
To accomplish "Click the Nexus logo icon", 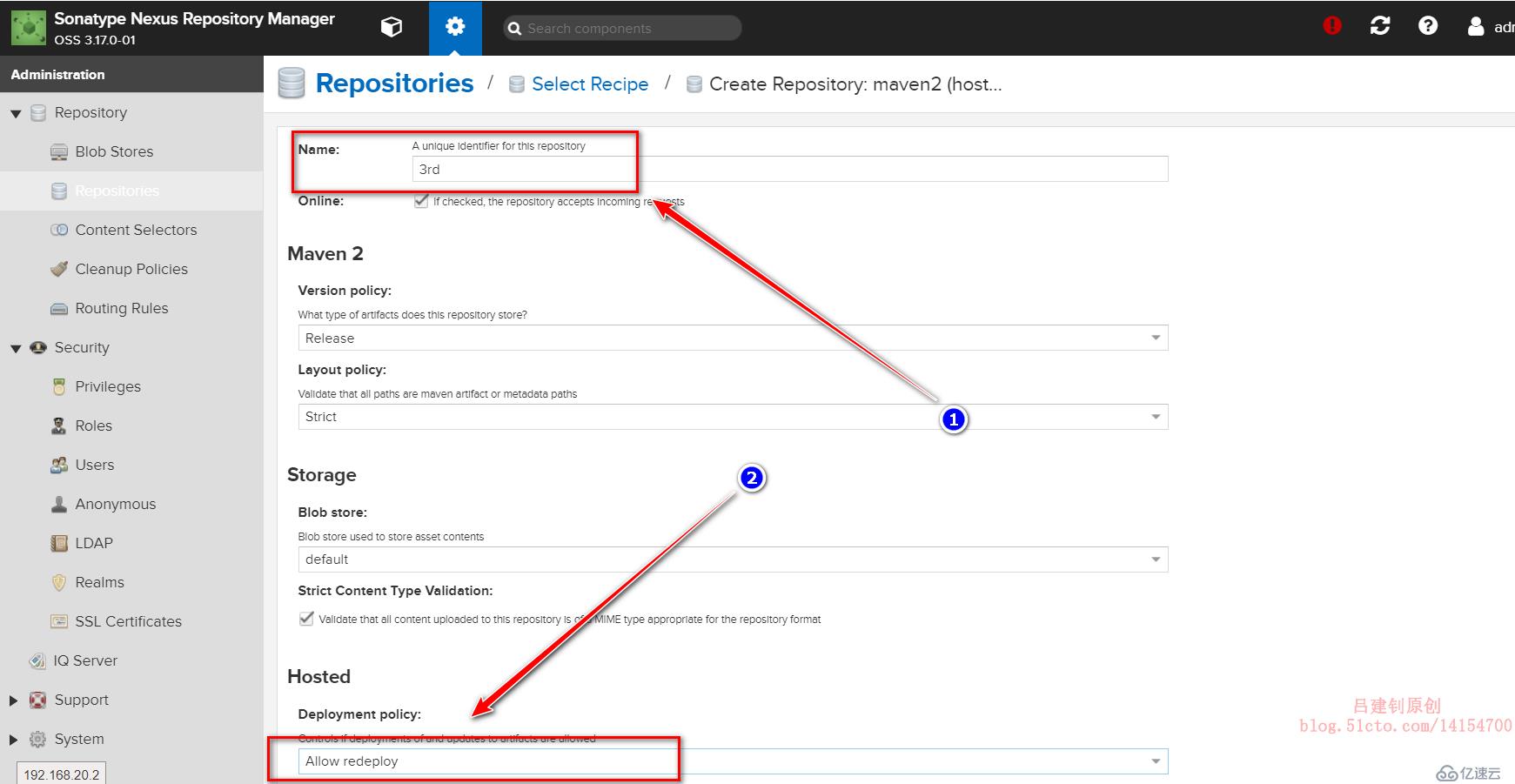I will pos(28,28).
